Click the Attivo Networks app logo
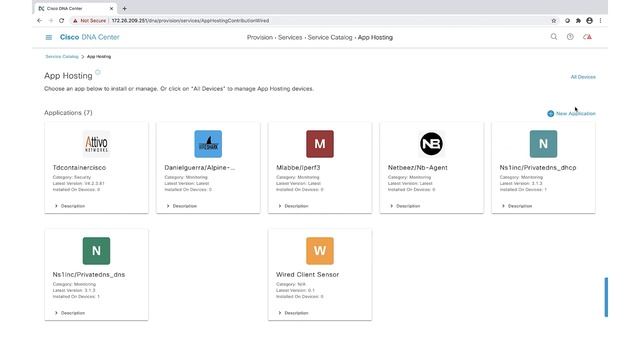This screenshot has width=640, height=360. (96, 144)
